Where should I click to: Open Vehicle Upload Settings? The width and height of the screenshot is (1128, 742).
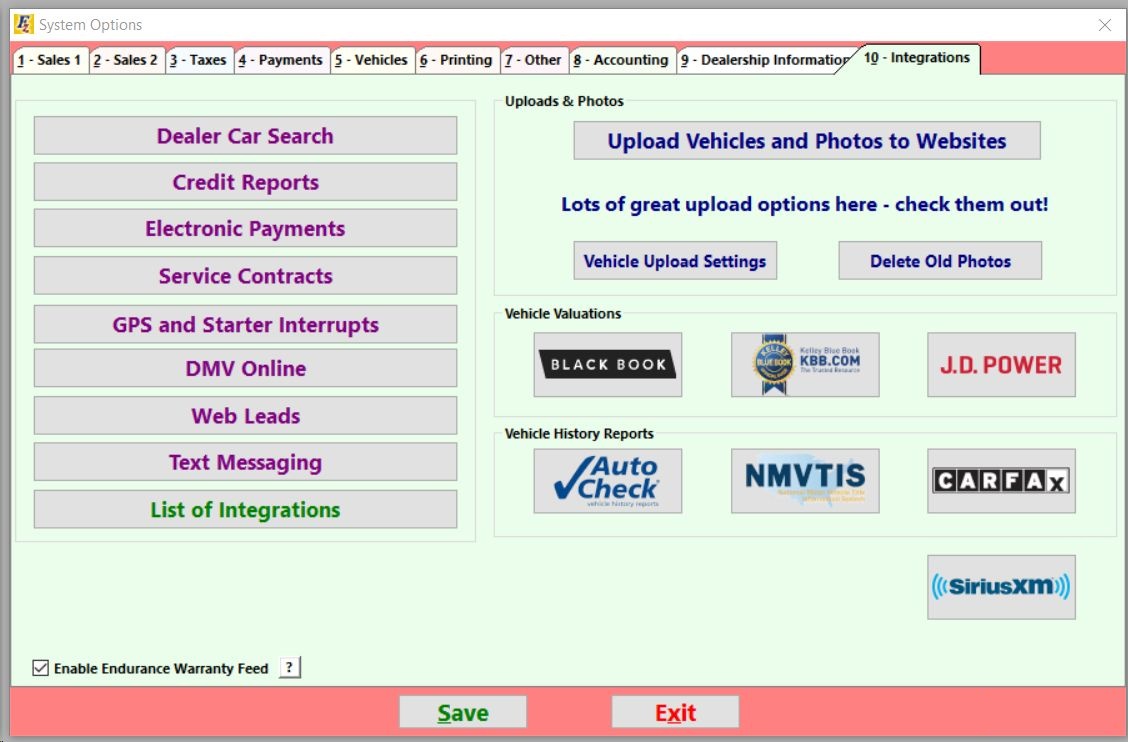tap(675, 261)
